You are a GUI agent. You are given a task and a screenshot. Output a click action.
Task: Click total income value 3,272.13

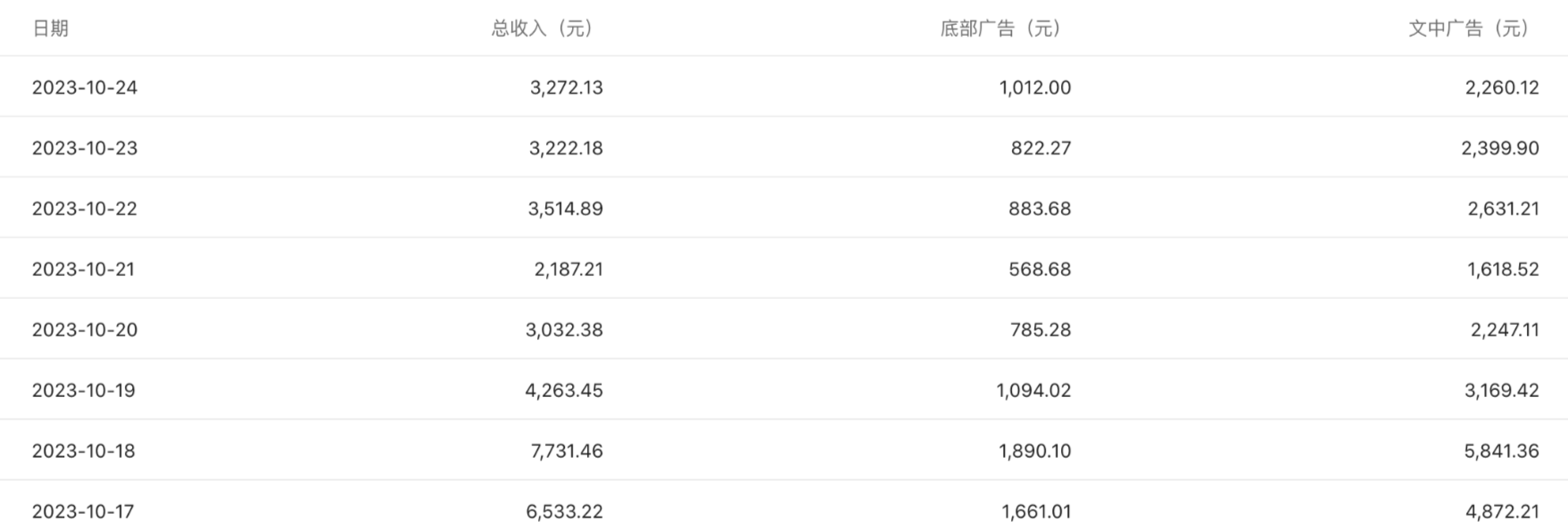567,87
